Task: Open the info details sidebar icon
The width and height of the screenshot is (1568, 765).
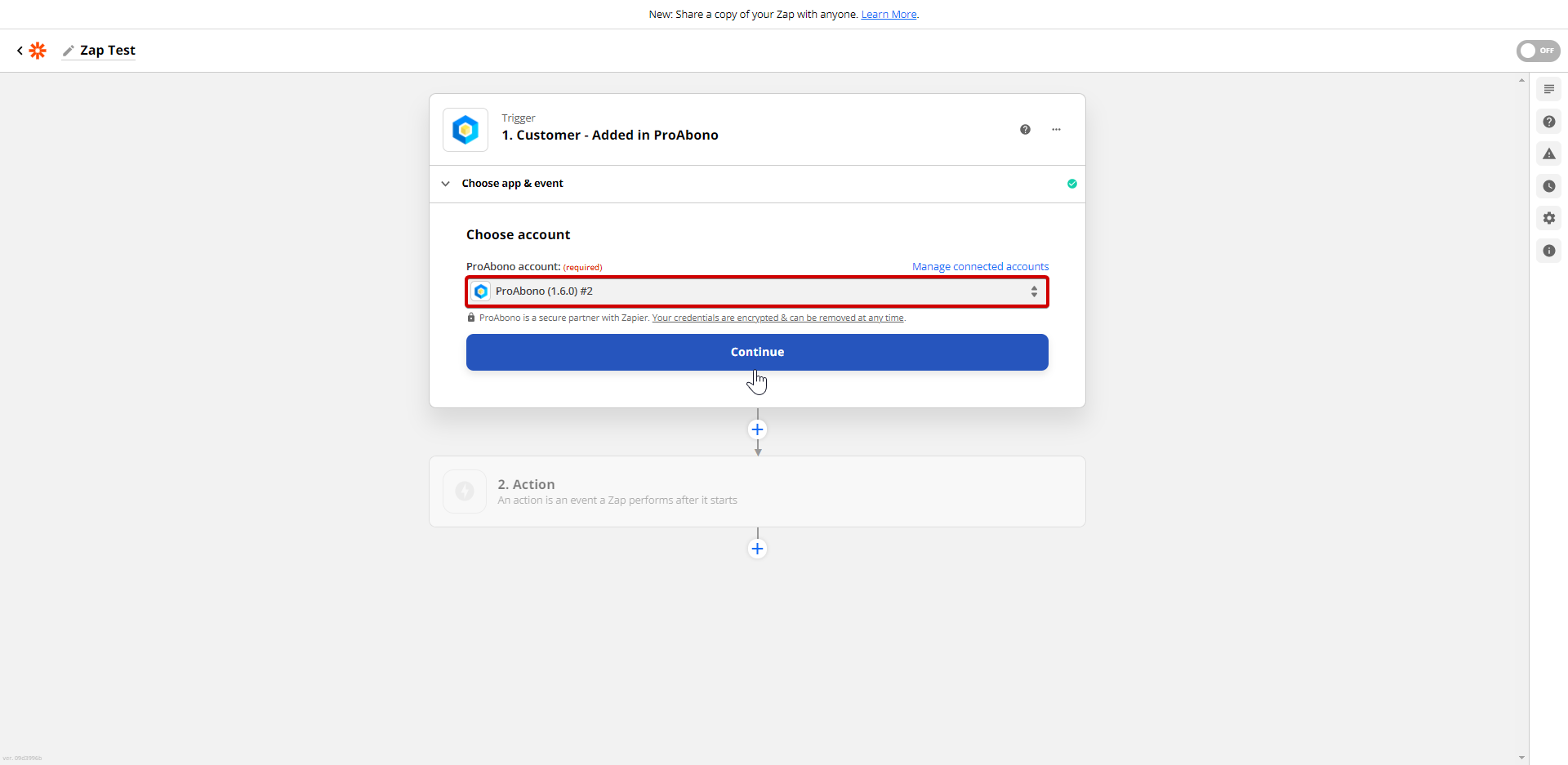Action: tap(1548, 251)
